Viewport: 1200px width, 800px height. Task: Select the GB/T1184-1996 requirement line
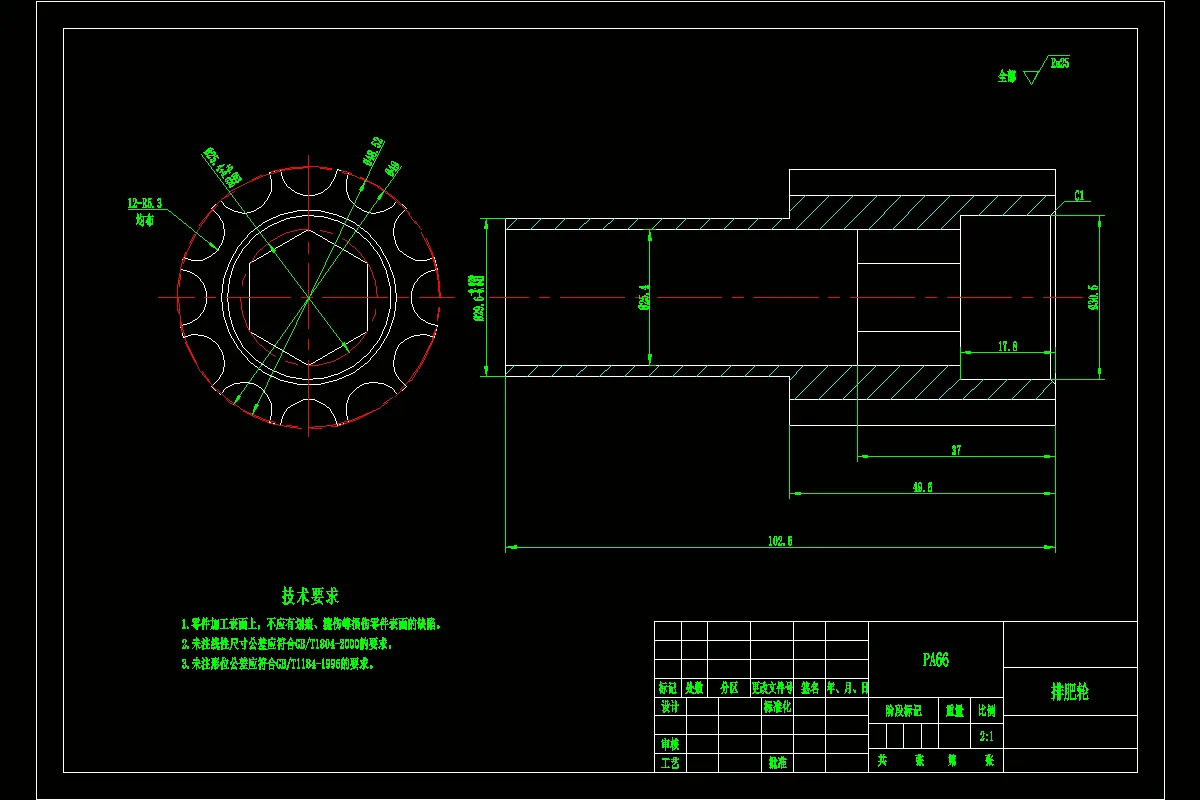pyautogui.click(x=277, y=663)
